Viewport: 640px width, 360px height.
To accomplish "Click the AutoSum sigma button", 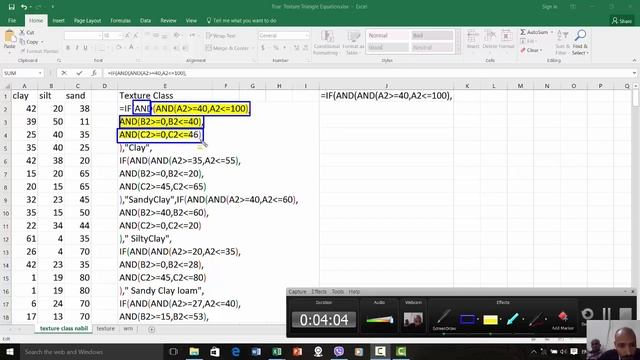I will (x=534, y=32).
